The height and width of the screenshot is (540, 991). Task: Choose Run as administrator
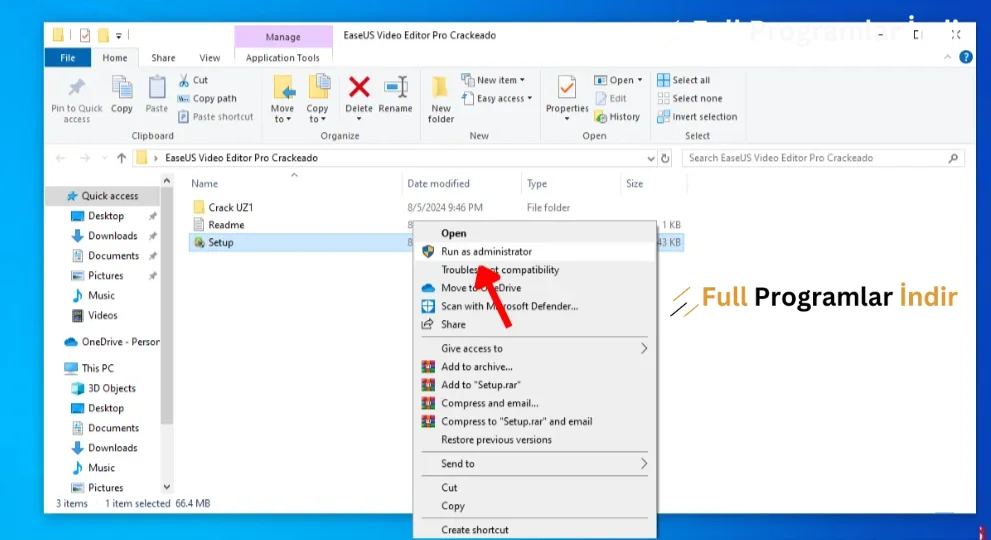tap(535, 252)
